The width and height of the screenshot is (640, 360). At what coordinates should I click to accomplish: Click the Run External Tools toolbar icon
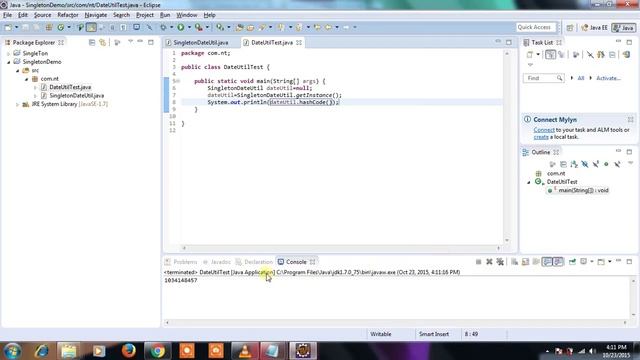click(199, 27)
